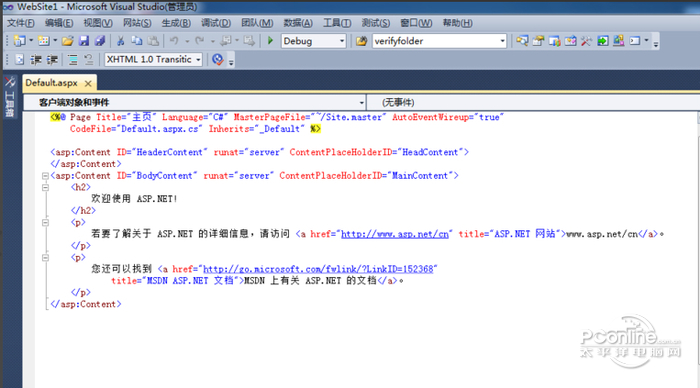Select the Default.aspx document tab
This screenshot has height=388, width=700.
[51, 83]
